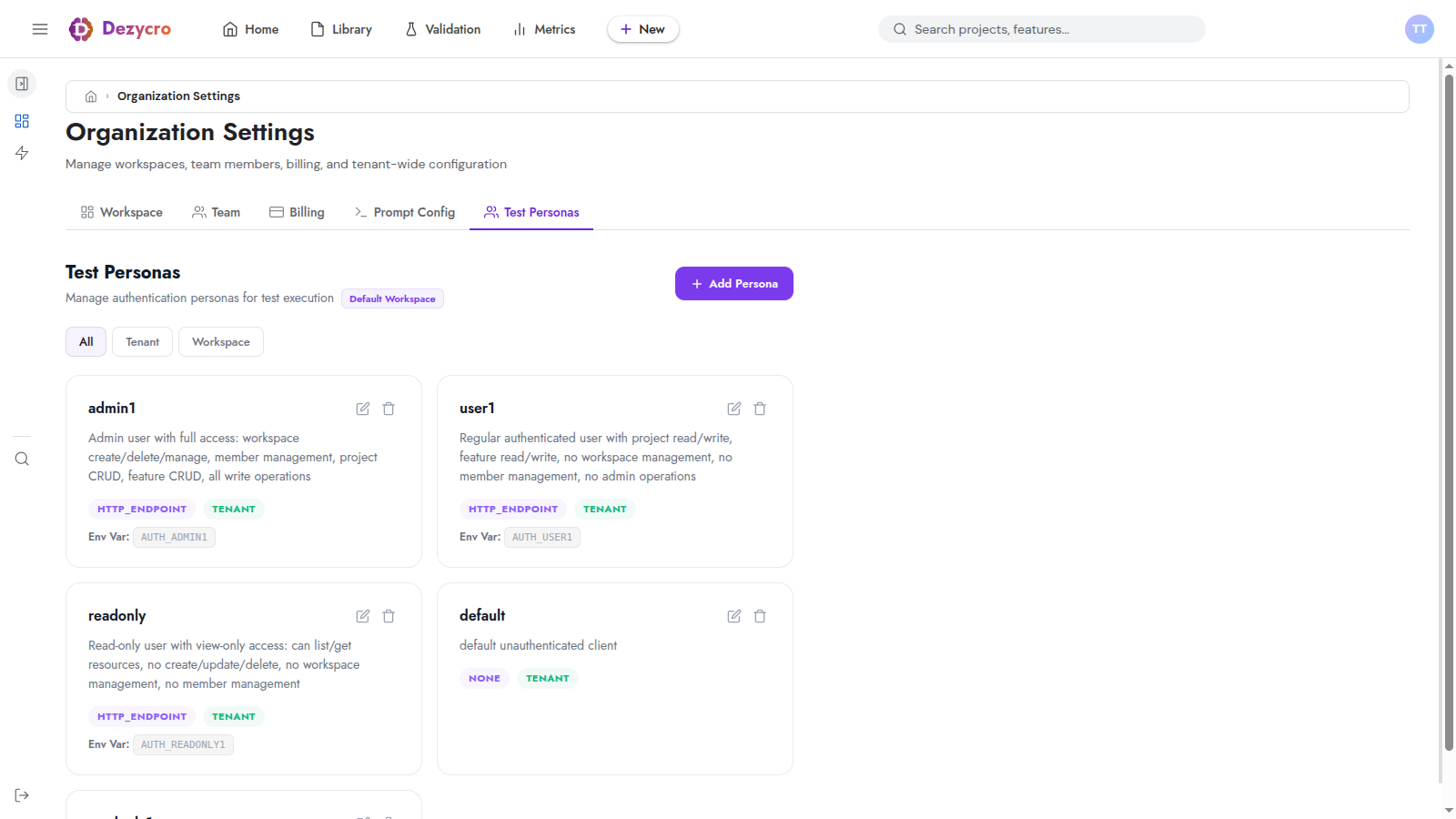
Task: Click the scrollbar down arrow
Action: tap(1449, 810)
